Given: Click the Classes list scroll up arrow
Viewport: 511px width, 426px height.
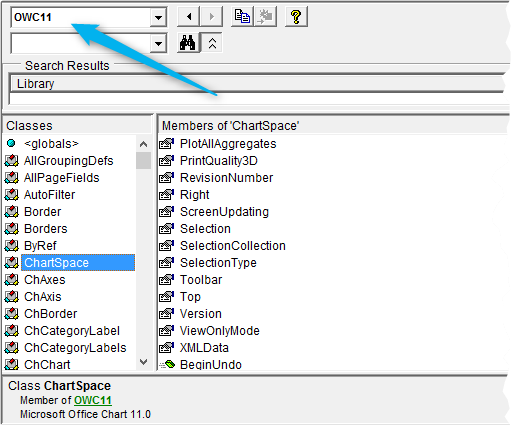Looking at the screenshot, I should (x=144, y=144).
